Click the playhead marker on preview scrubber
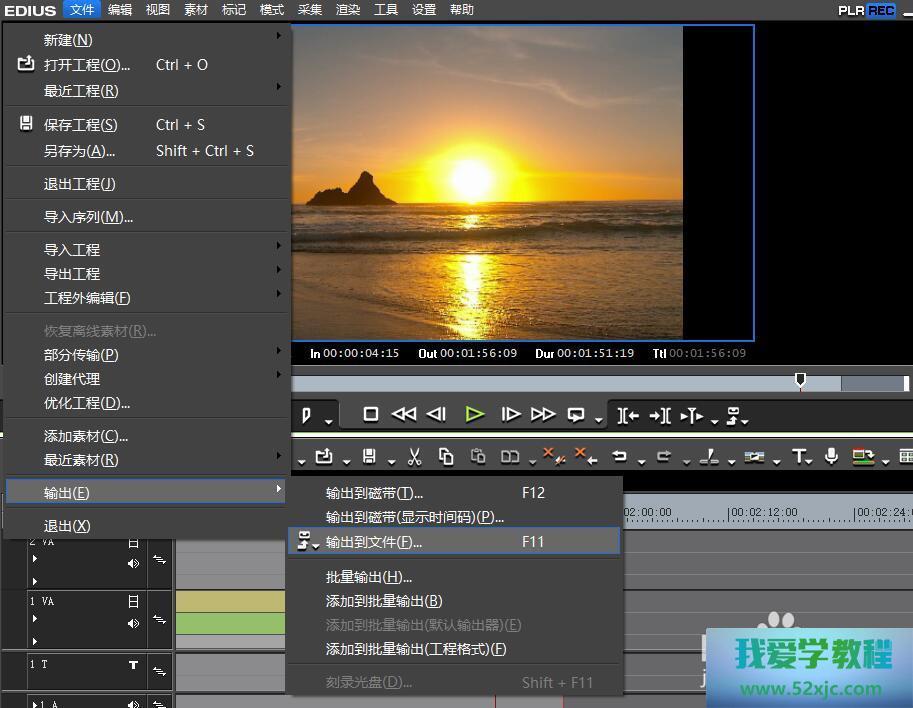Image resolution: width=913 pixels, height=708 pixels. click(x=800, y=380)
